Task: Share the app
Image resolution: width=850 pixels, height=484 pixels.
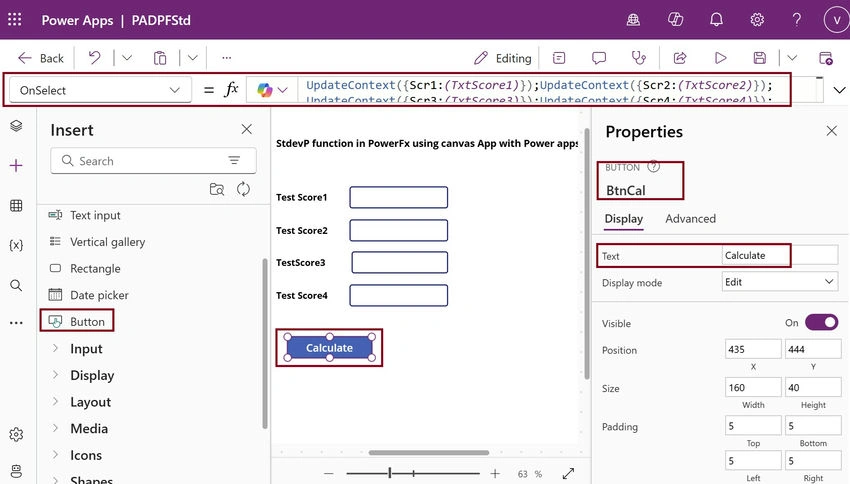Action: click(x=680, y=57)
